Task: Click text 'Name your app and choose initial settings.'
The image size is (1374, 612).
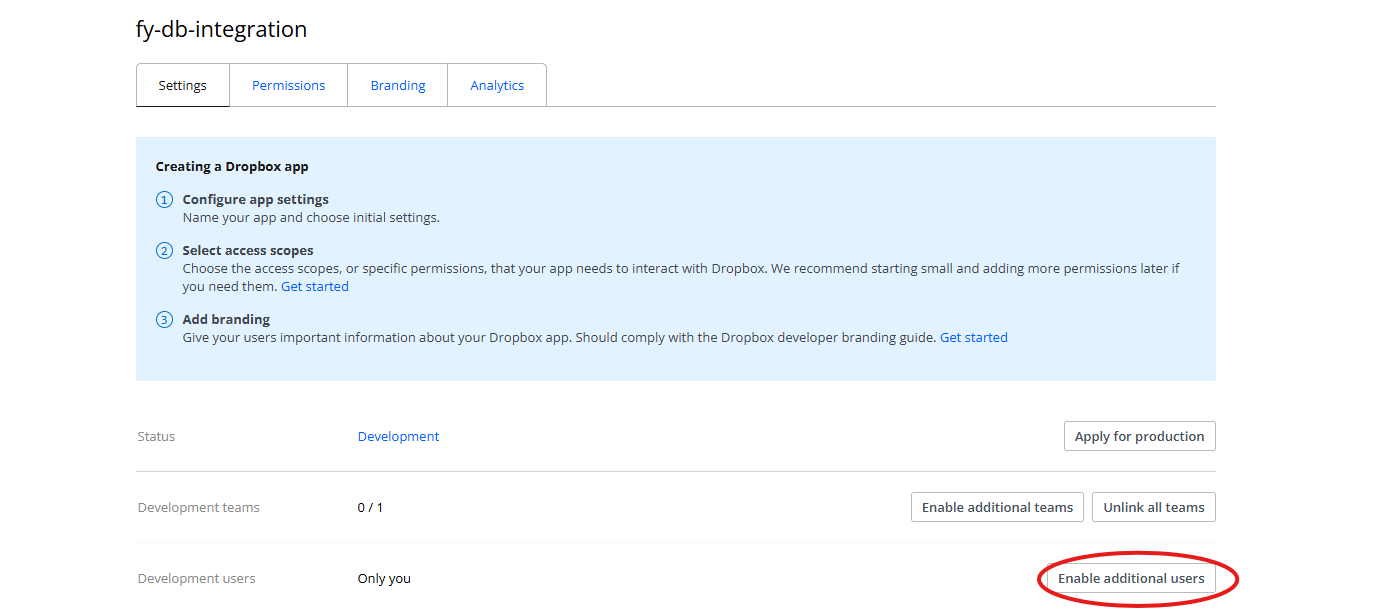Action: click(311, 217)
